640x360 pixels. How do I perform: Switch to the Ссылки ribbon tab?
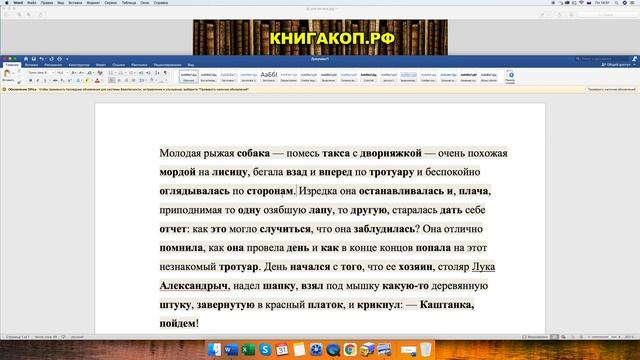pos(118,65)
